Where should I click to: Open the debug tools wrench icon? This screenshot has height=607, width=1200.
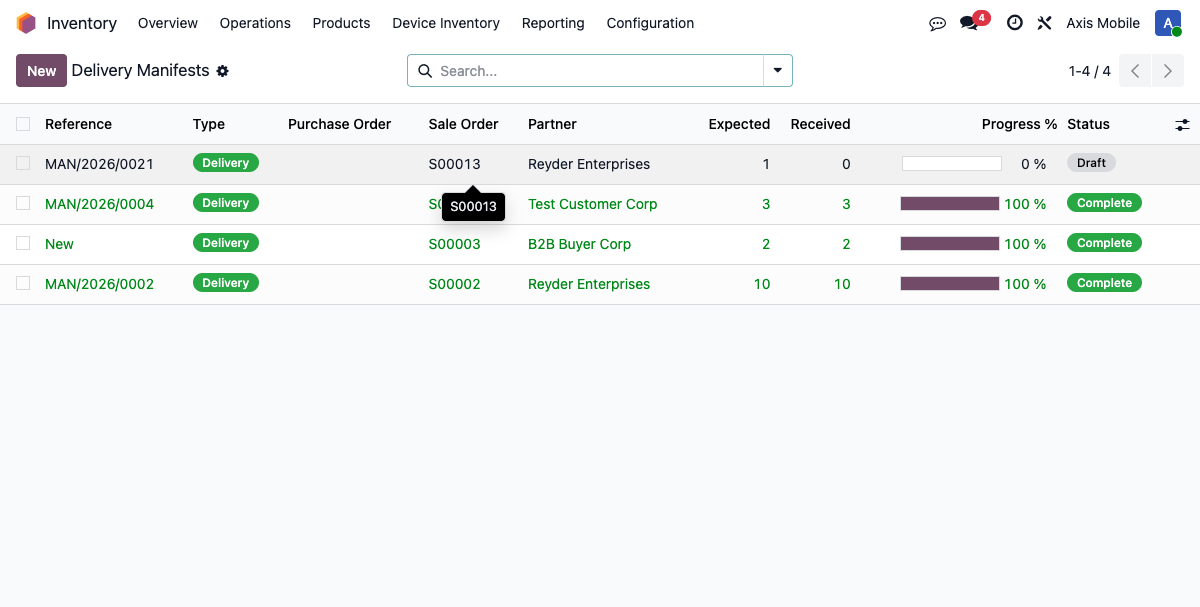[x=1044, y=23]
